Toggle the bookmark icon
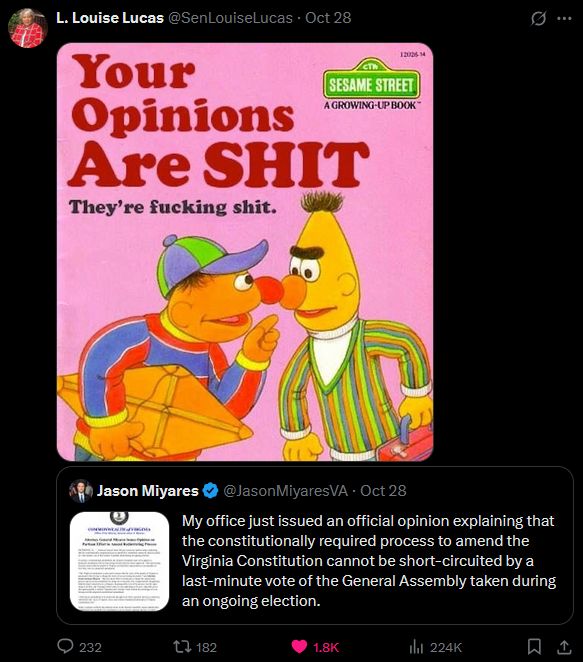The image size is (583, 662). point(534,646)
